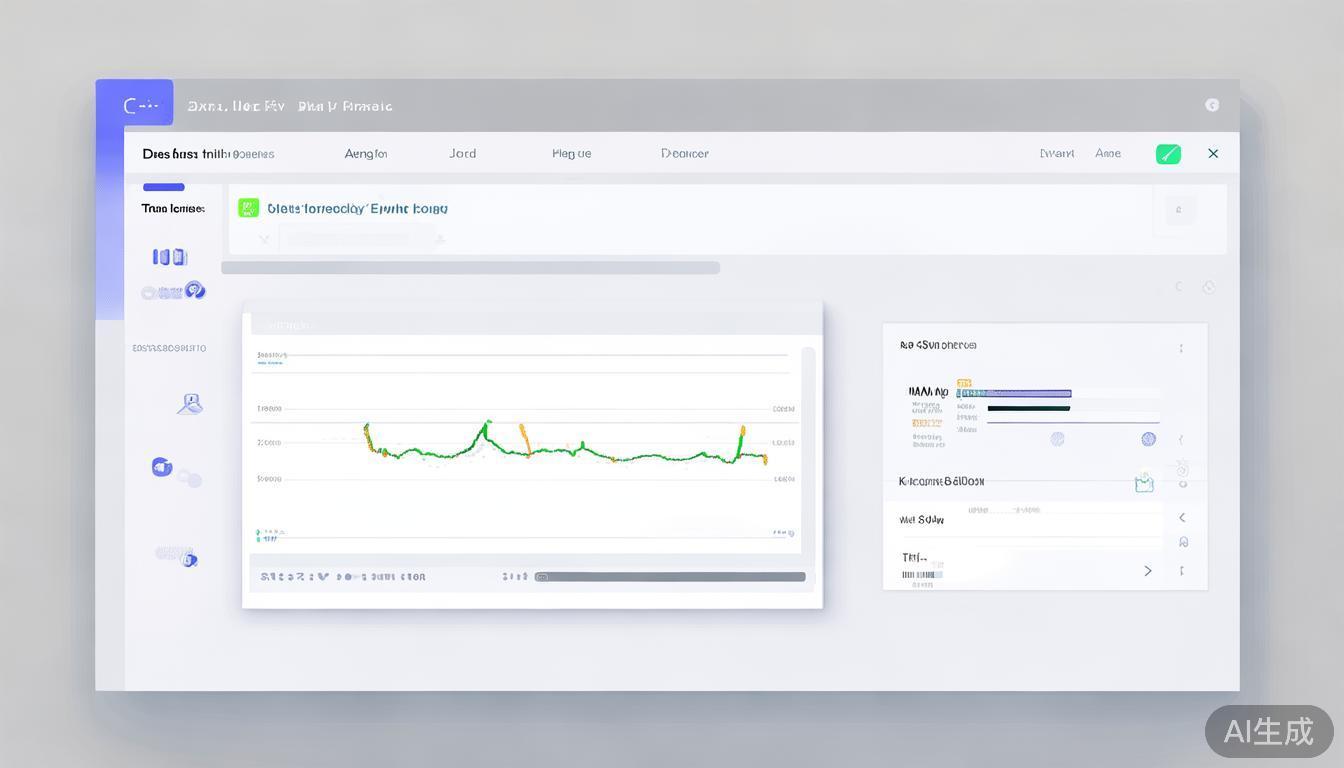Click the green square icon beside the page heading
1344x768 pixels.
tap(248, 208)
